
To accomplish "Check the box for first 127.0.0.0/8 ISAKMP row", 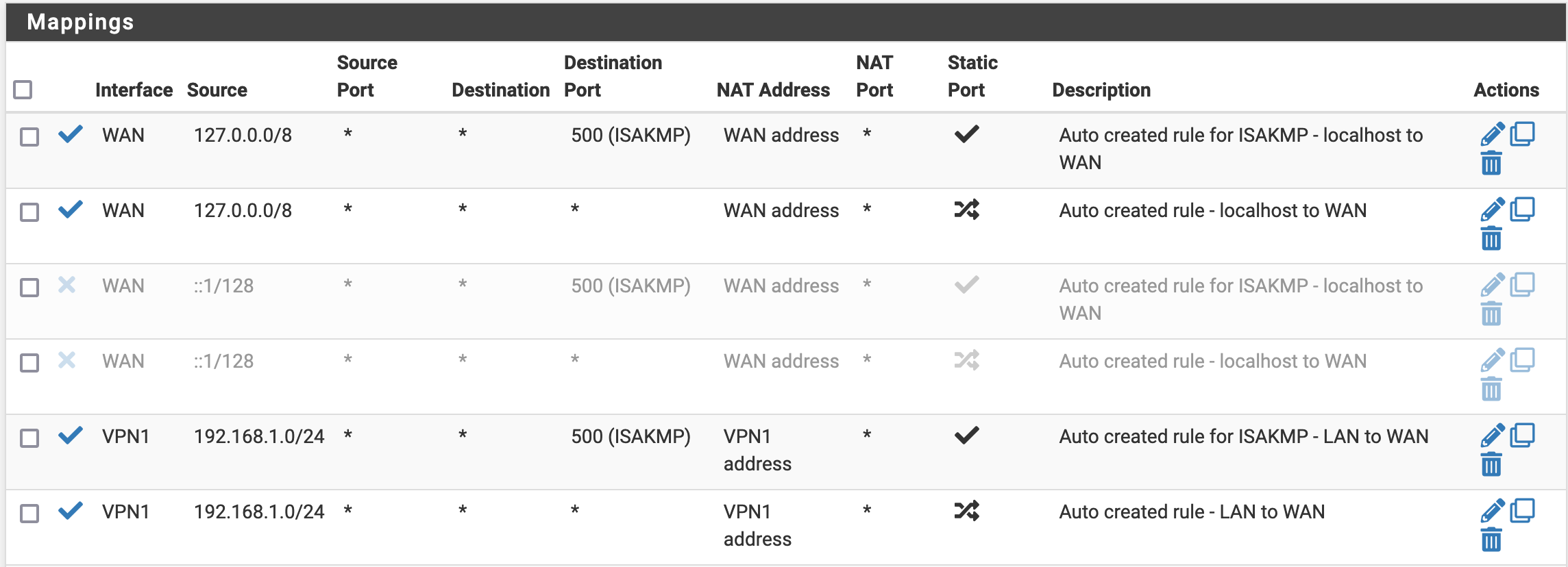I will point(29,137).
